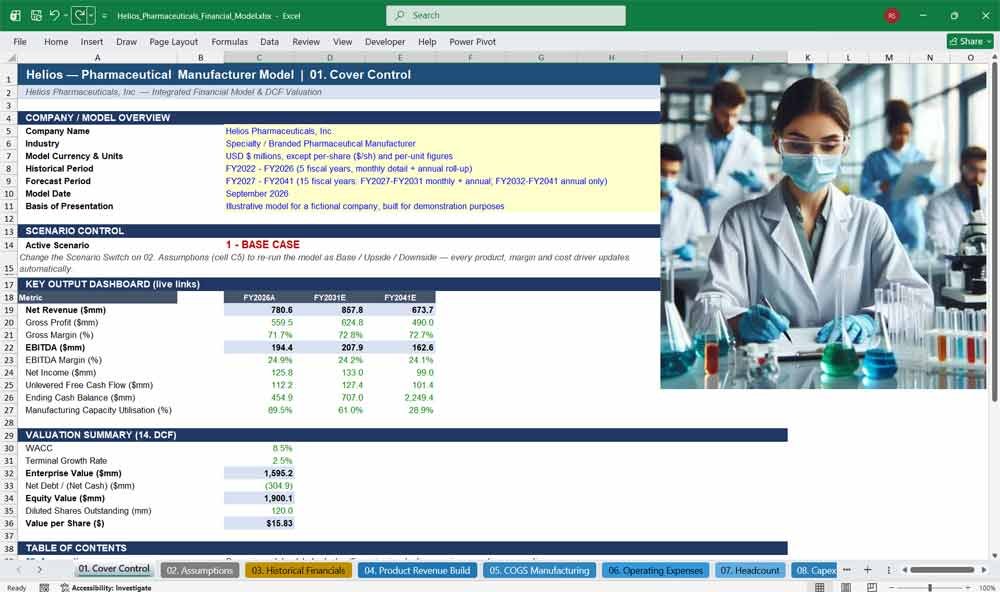
Task: Click the user account avatar
Action: (x=892, y=15)
